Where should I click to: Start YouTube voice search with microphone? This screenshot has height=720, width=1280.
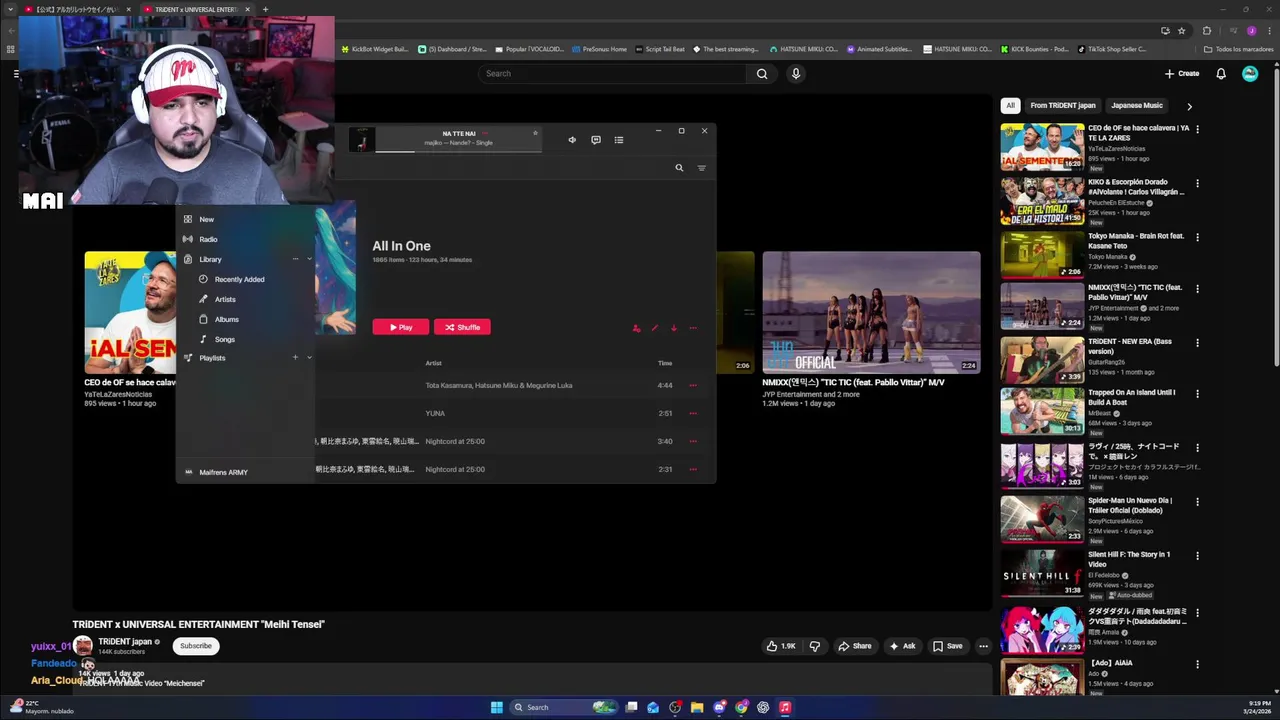pyautogui.click(x=796, y=73)
